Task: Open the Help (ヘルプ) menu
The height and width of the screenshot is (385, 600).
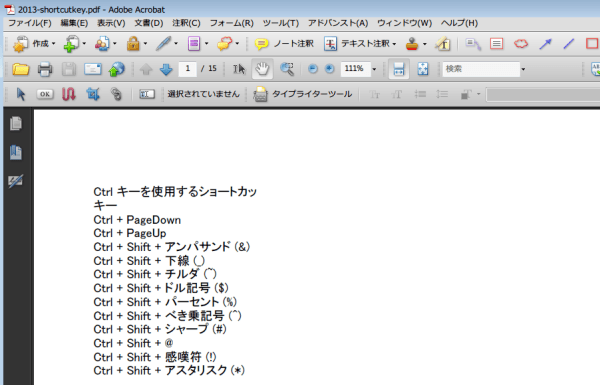Action: pos(459,23)
